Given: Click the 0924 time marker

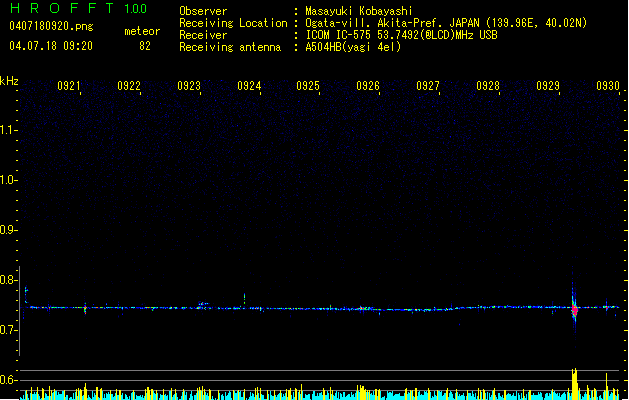Looking at the screenshot, I should 249,86.
